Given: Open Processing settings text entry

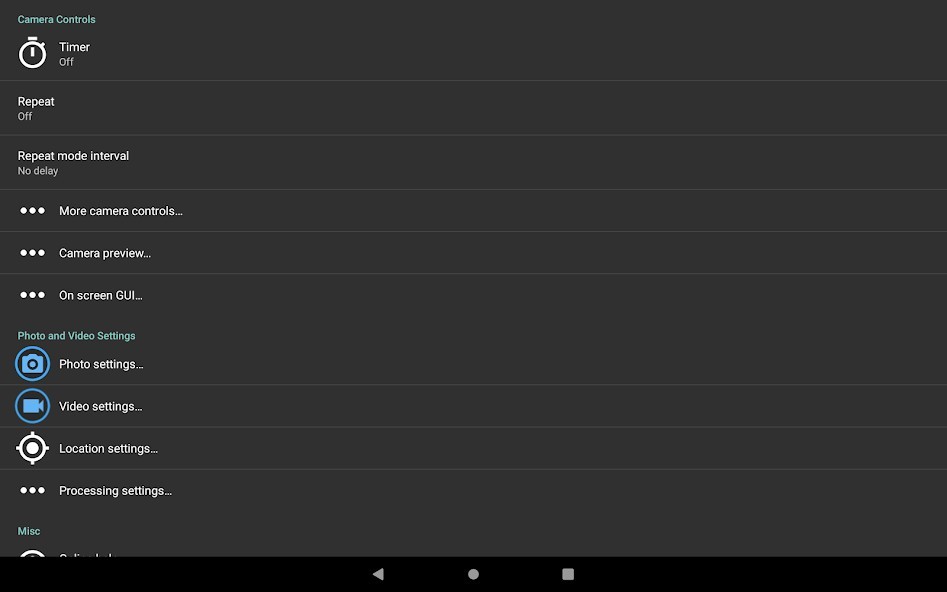Looking at the screenshot, I should coord(115,491).
